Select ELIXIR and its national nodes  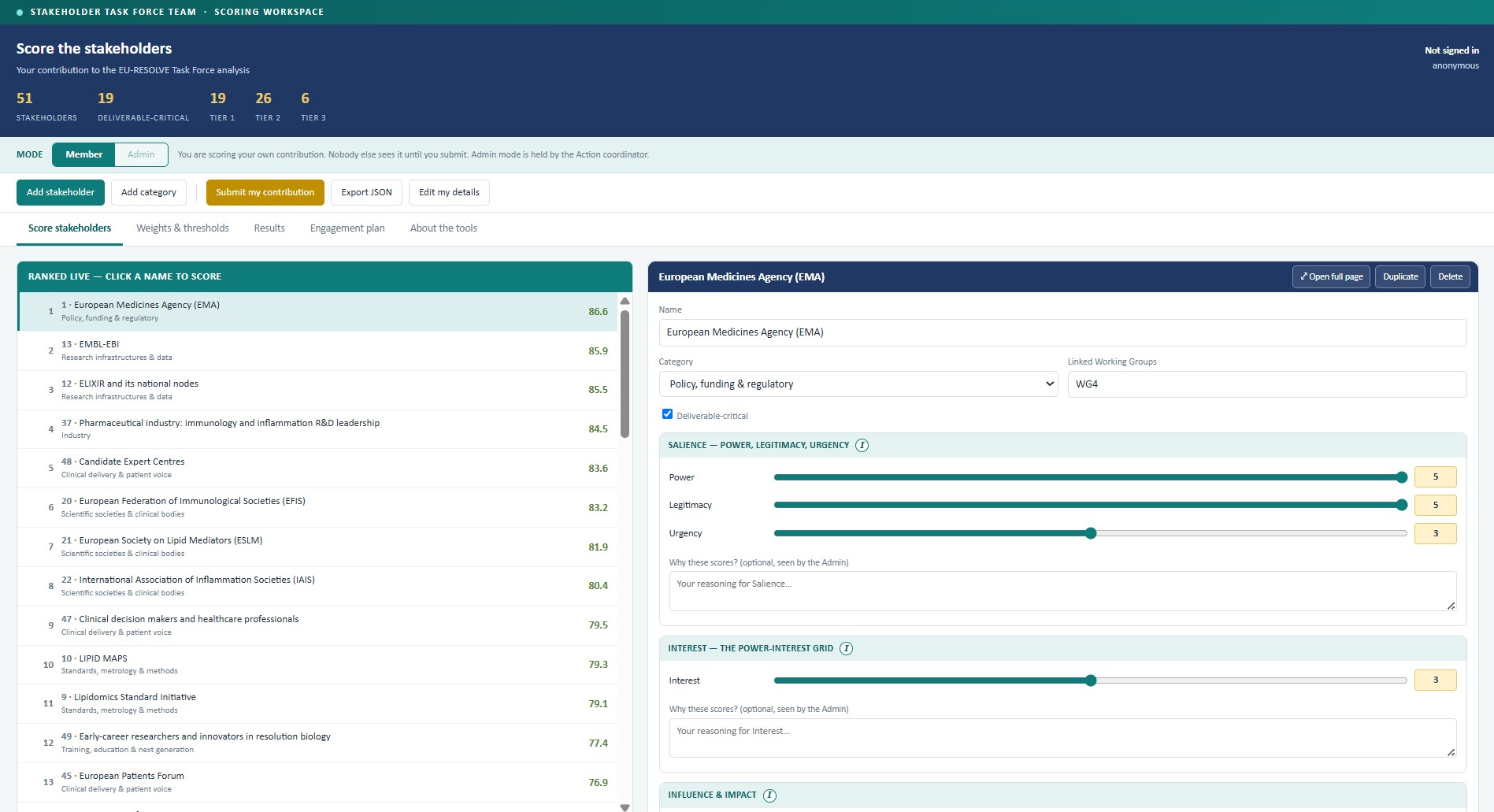(317, 390)
